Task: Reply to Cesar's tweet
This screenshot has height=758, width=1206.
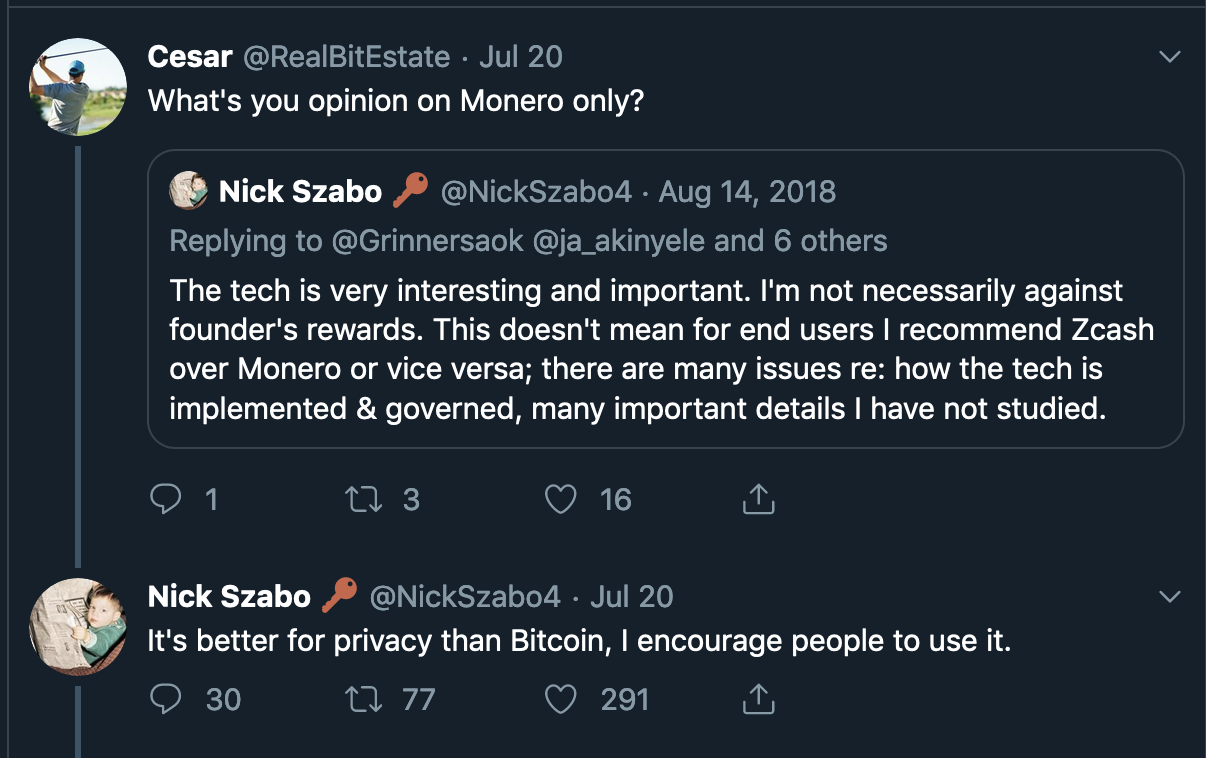Action: tap(165, 499)
